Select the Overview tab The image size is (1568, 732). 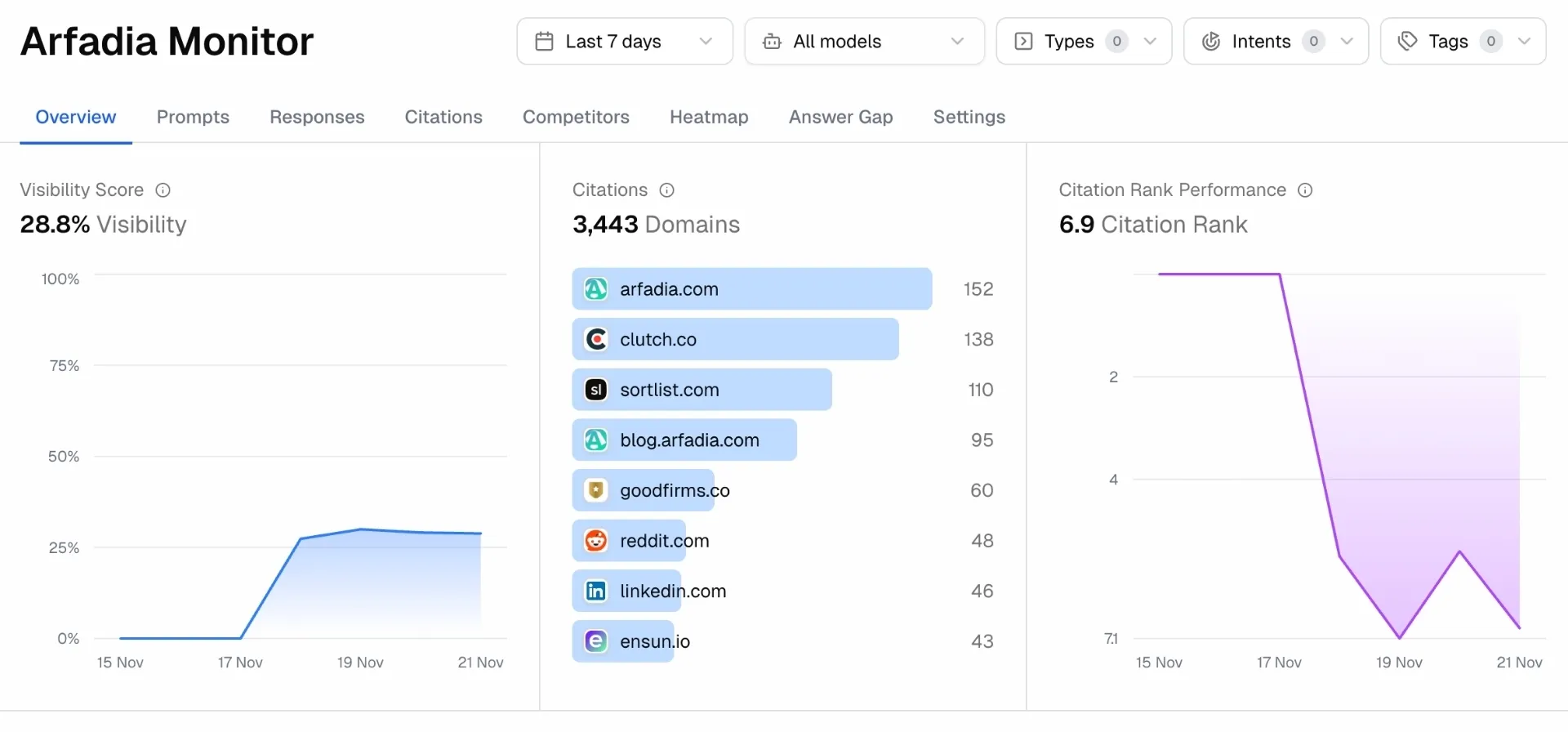(x=76, y=117)
